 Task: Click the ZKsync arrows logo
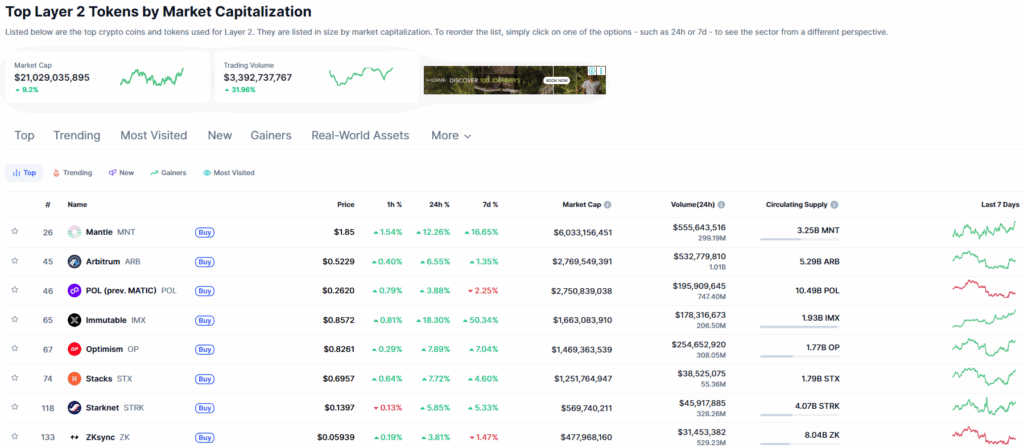point(74,437)
